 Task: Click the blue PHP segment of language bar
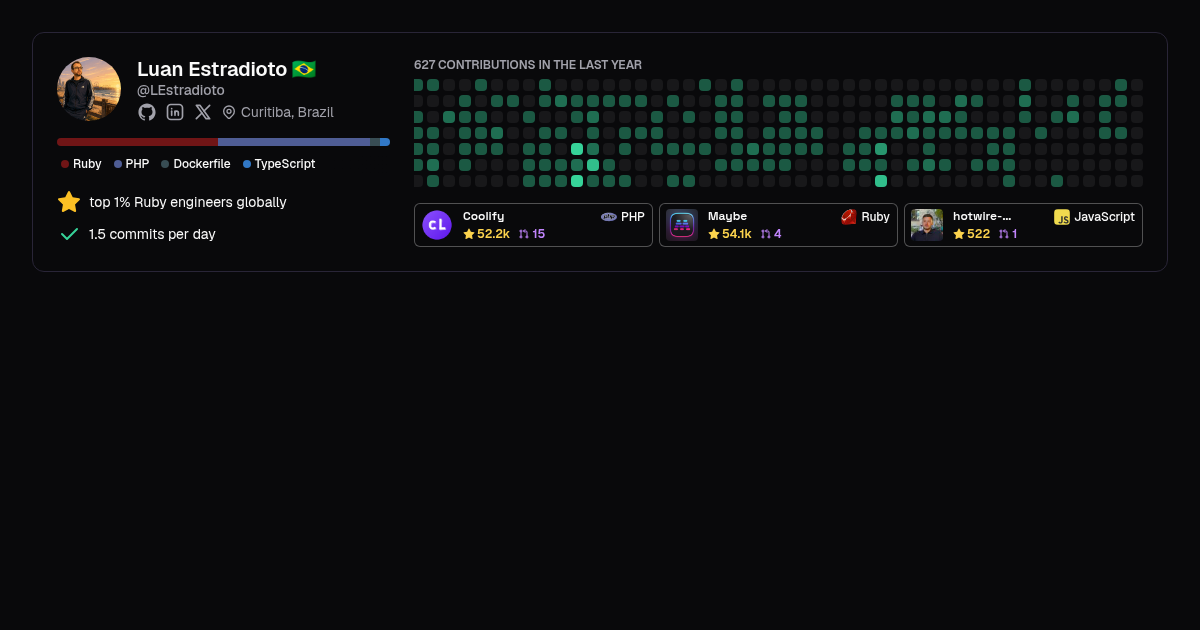point(294,142)
